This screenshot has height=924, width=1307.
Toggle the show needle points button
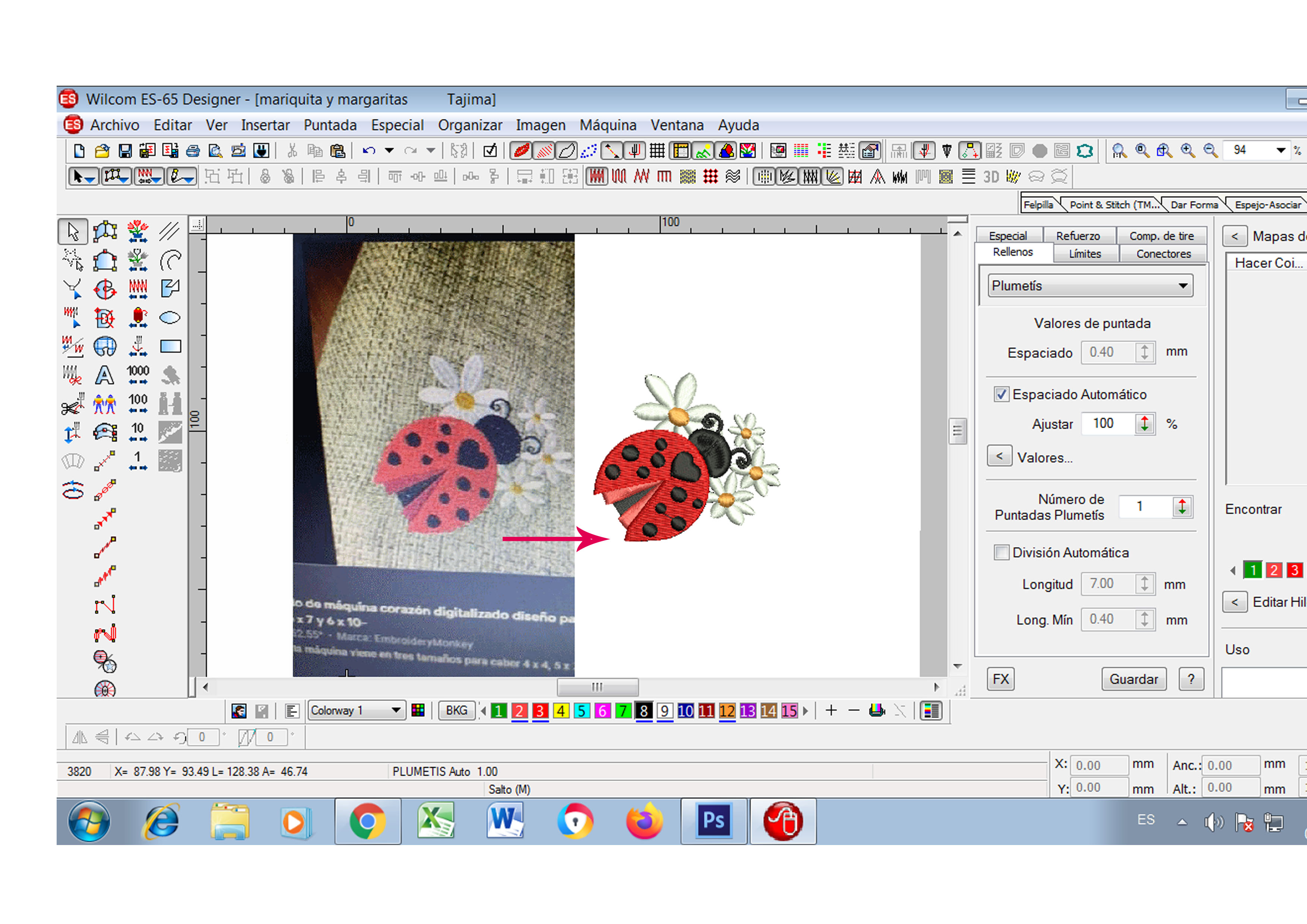[589, 151]
